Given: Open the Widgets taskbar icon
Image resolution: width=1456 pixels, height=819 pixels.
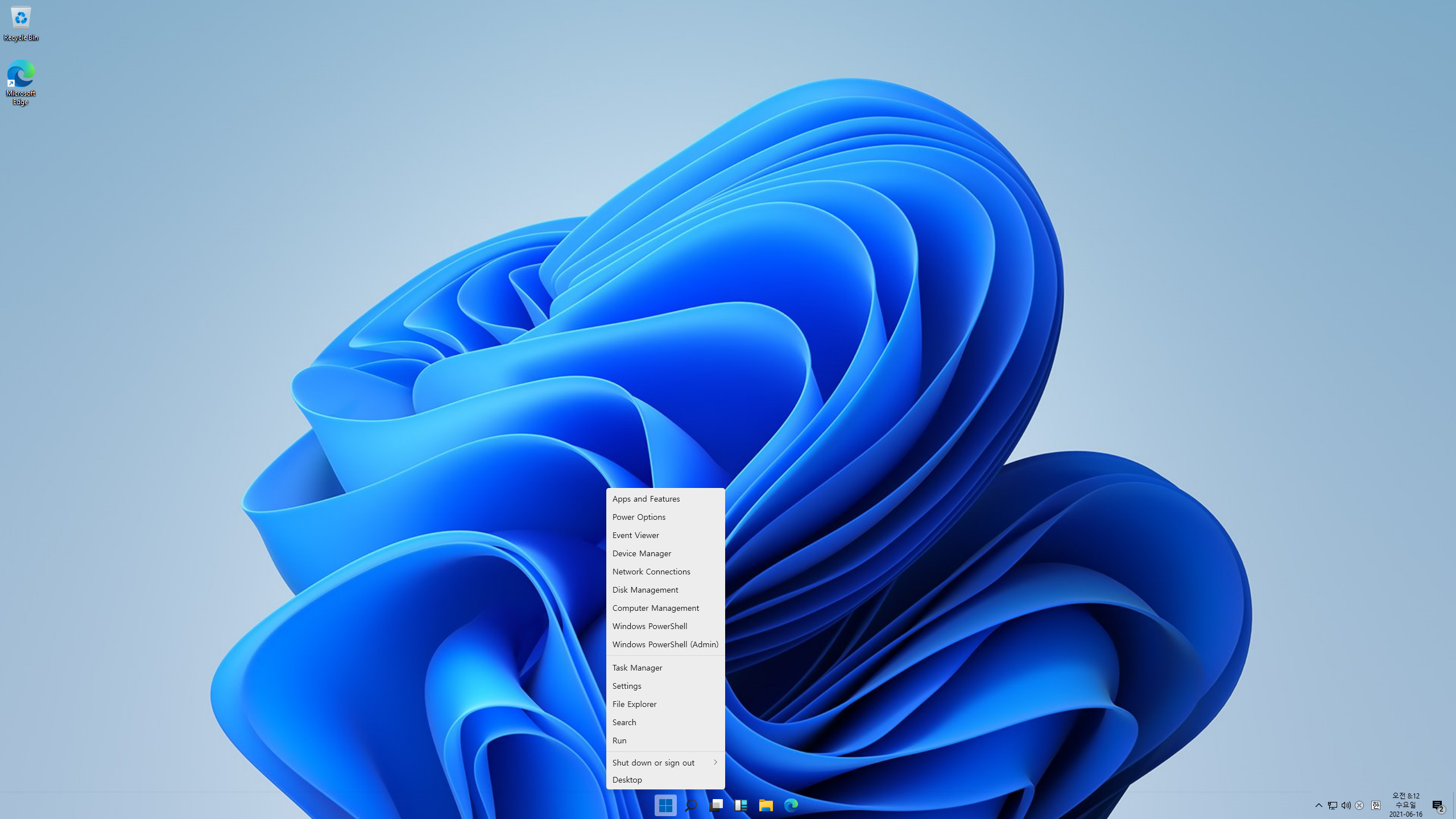Looking at the screenshot, I should tap(741, 805).
